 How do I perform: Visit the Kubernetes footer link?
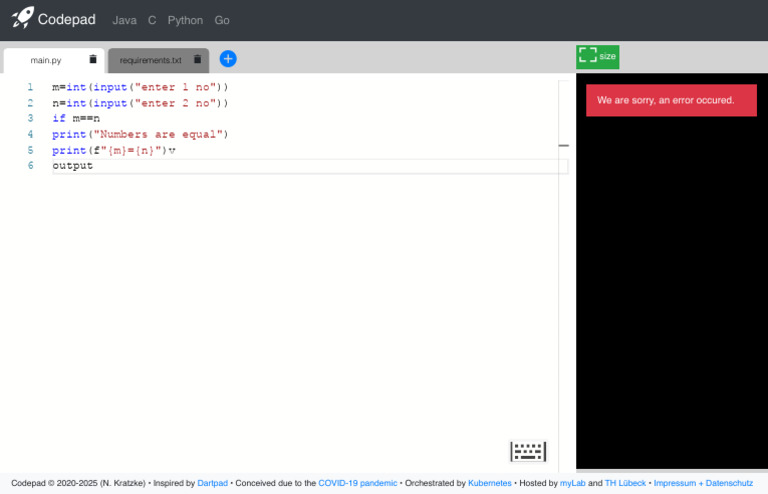point(490,483)
